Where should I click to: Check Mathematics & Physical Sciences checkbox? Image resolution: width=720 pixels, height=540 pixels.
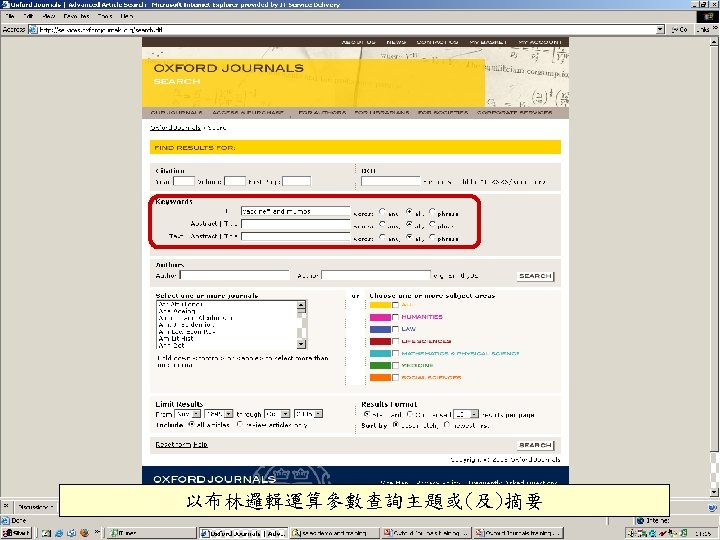point(395,354)
